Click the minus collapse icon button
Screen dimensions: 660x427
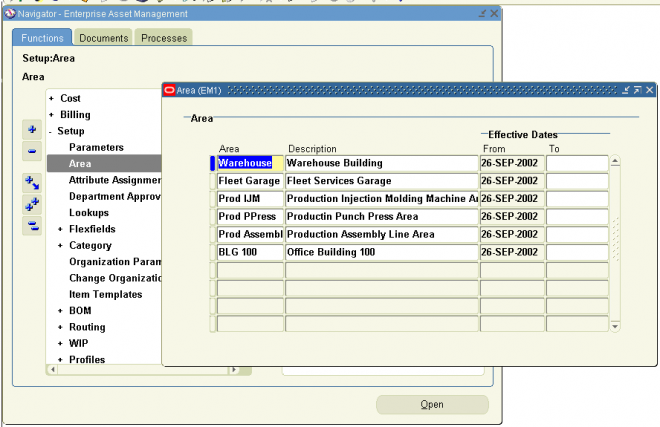(x=32, y=151)
